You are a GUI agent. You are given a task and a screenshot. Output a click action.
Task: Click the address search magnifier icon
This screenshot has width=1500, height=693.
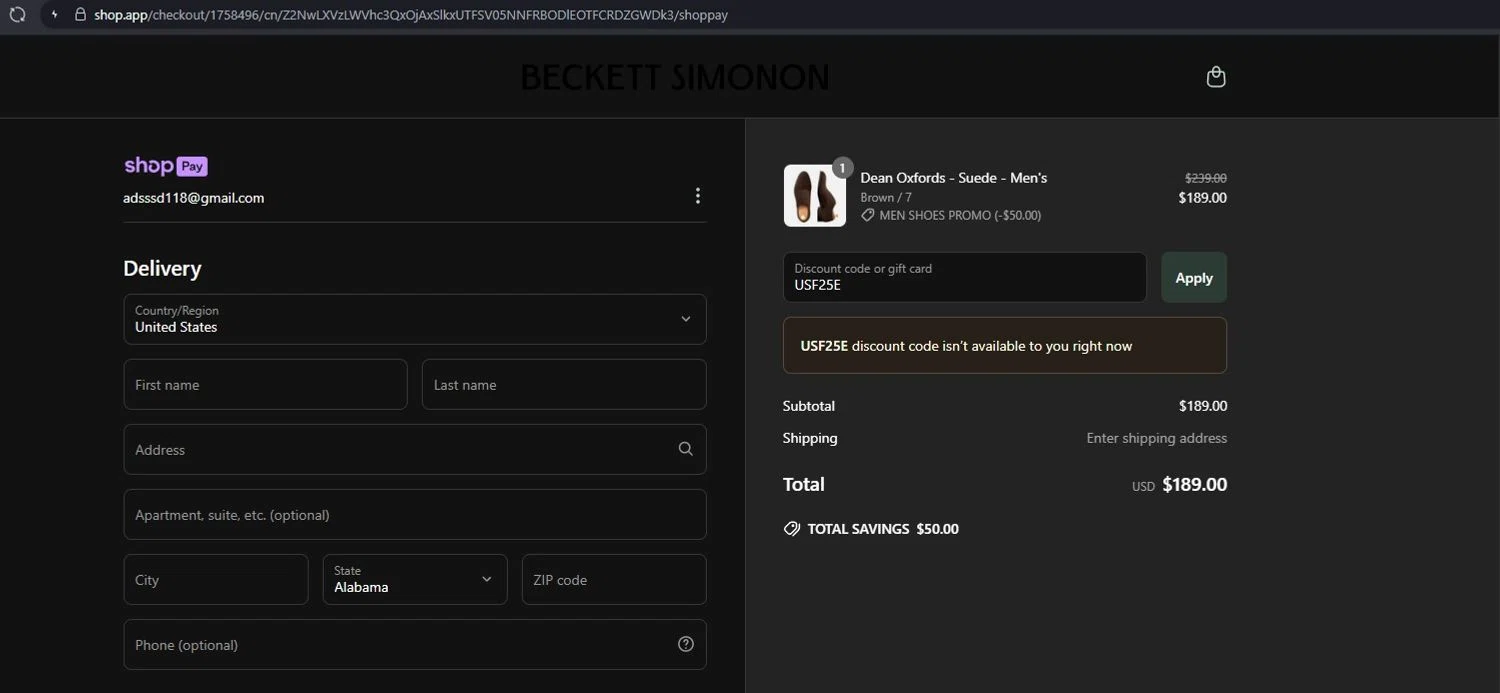coord(685,449)
